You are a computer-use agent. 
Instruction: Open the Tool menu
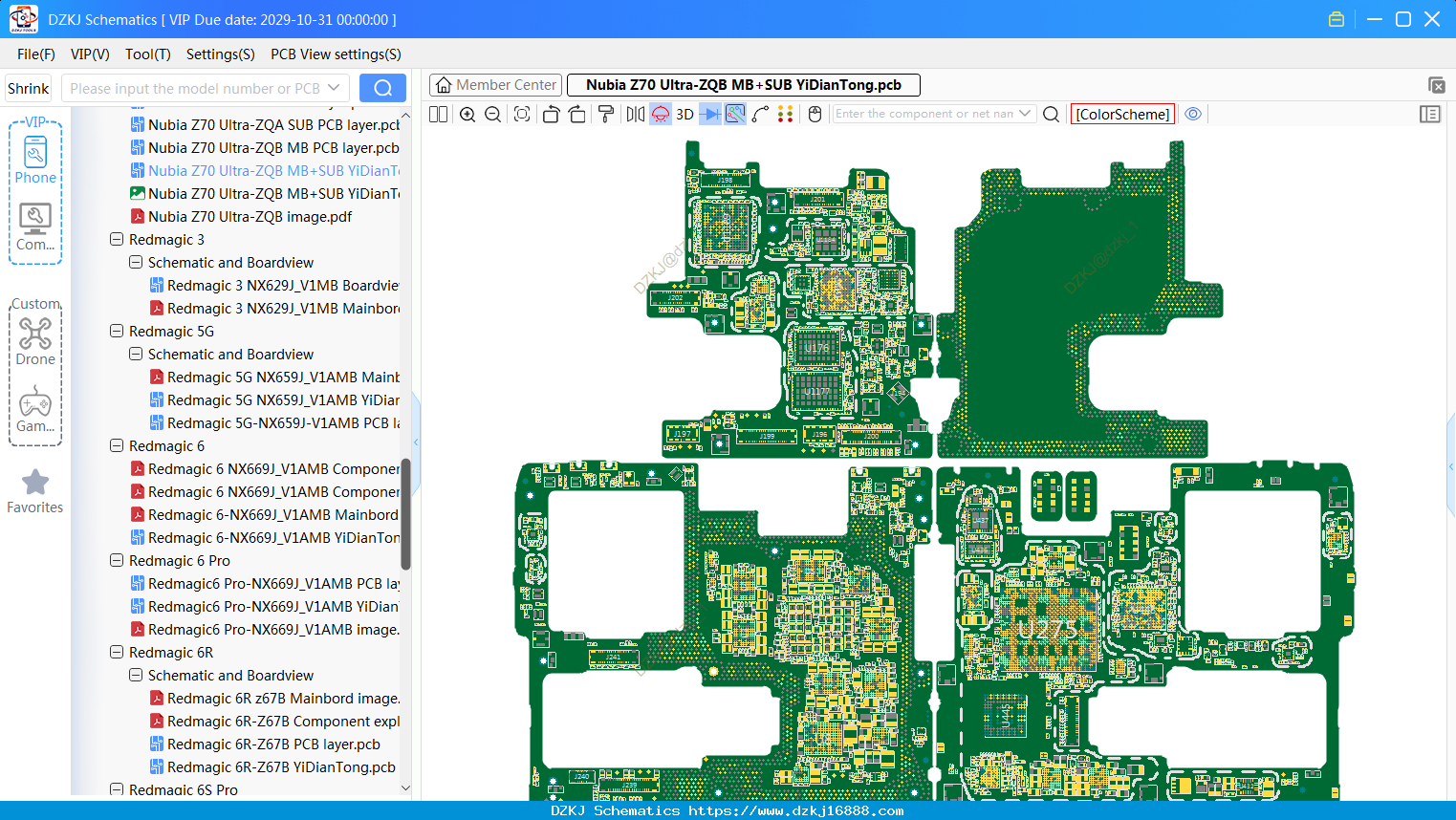148,54
